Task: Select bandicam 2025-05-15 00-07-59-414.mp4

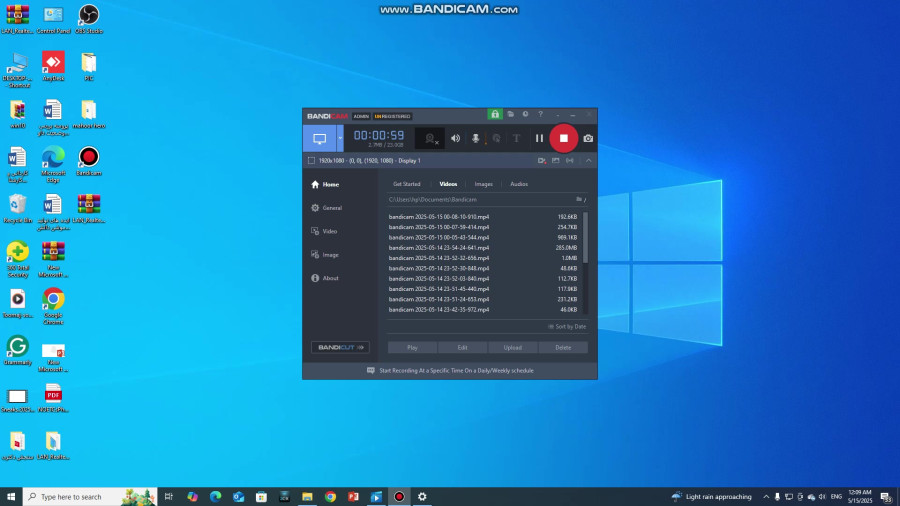Action: (x=483, y=227)
